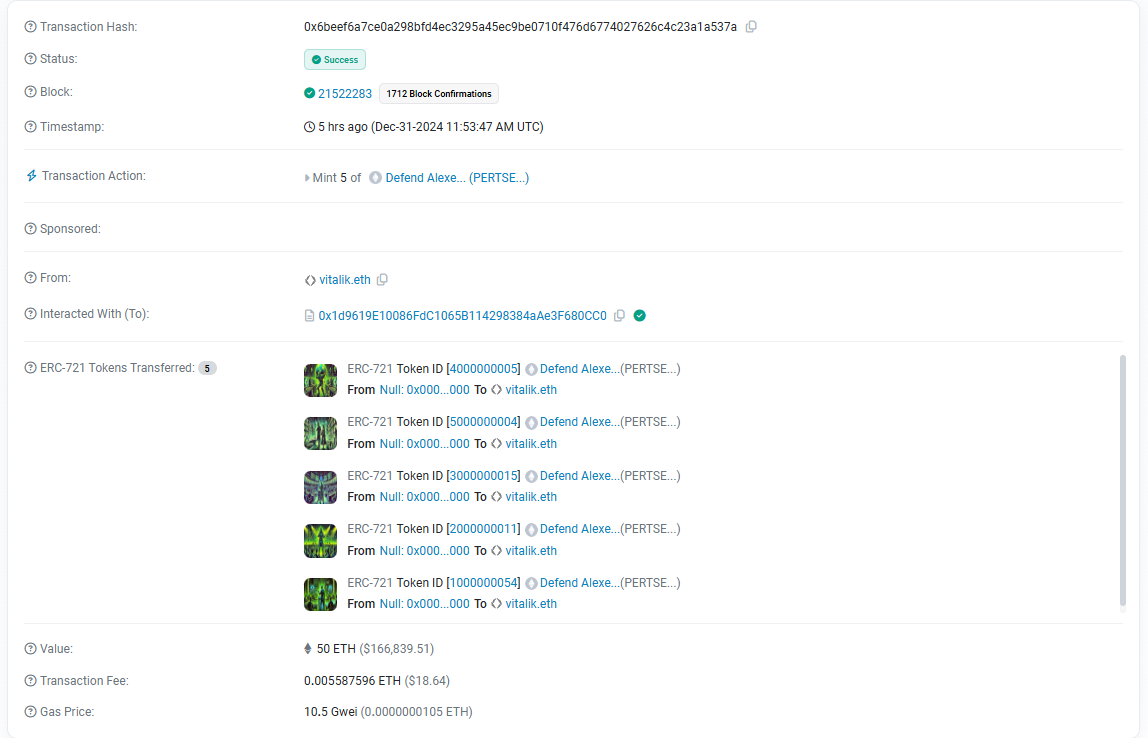Open the vitalik.eth sender address link
This screenshot has height=738, width=1148.
pos(345,280)
